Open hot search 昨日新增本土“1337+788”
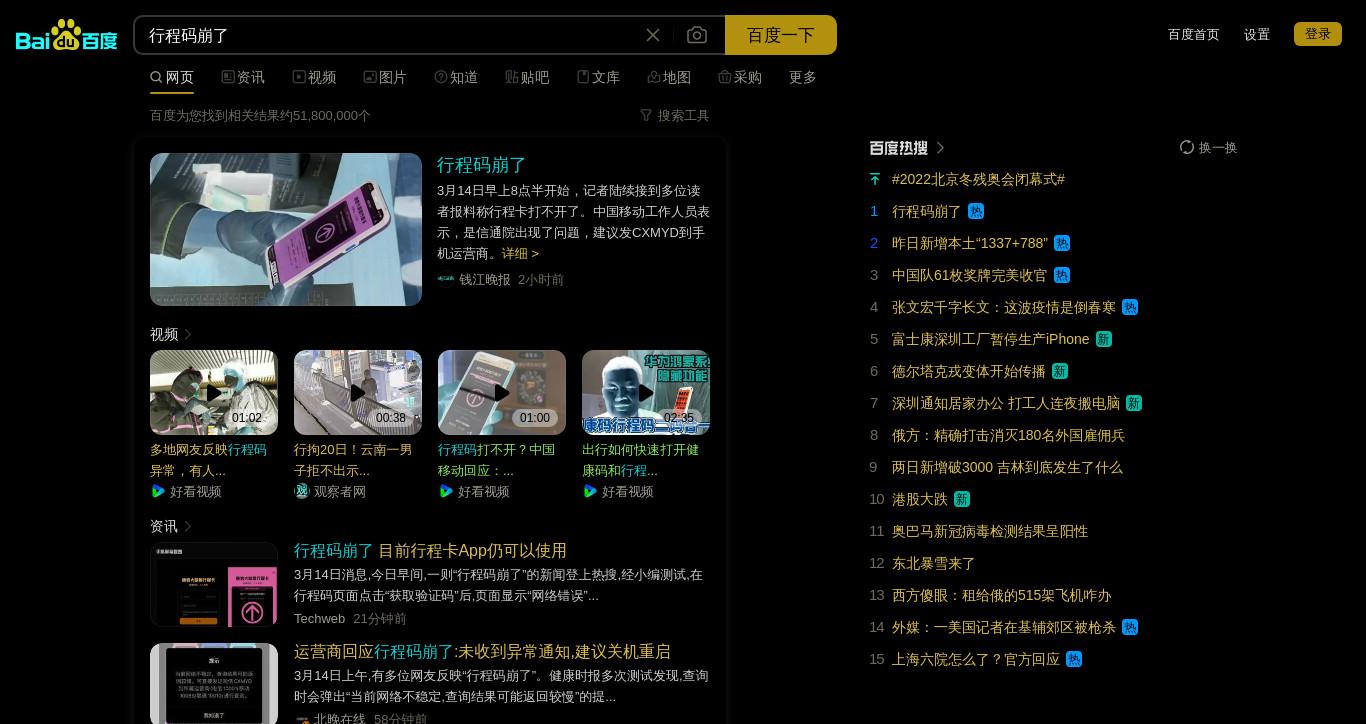 click(970, 243)
